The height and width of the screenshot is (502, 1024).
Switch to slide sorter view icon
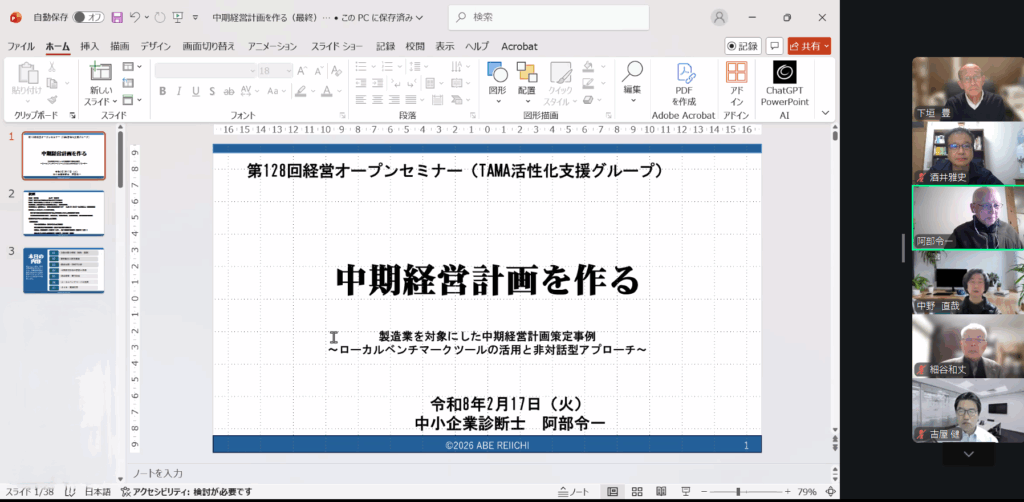[x=637, y=492]
